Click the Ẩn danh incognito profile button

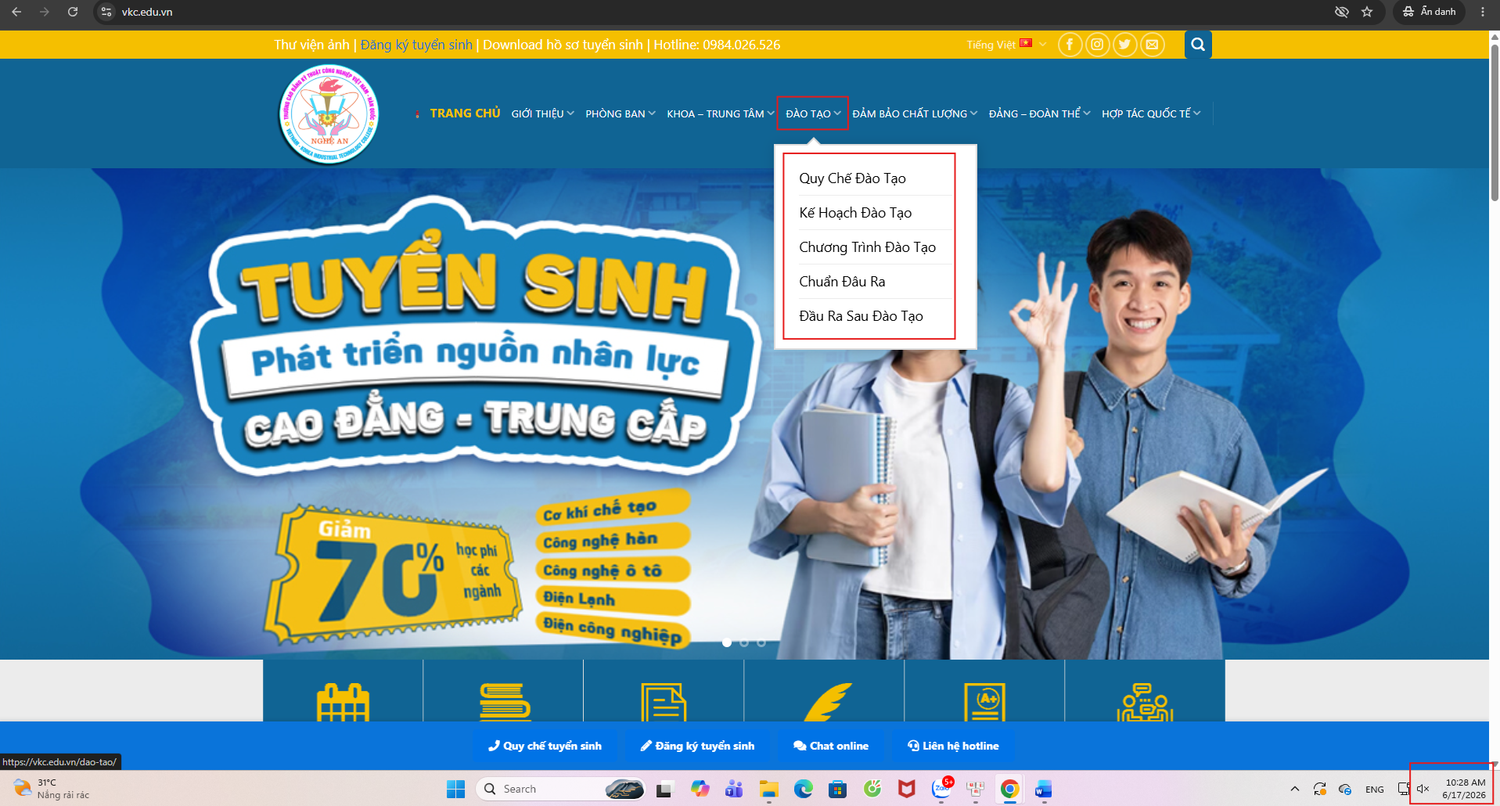pos(1429,12)
